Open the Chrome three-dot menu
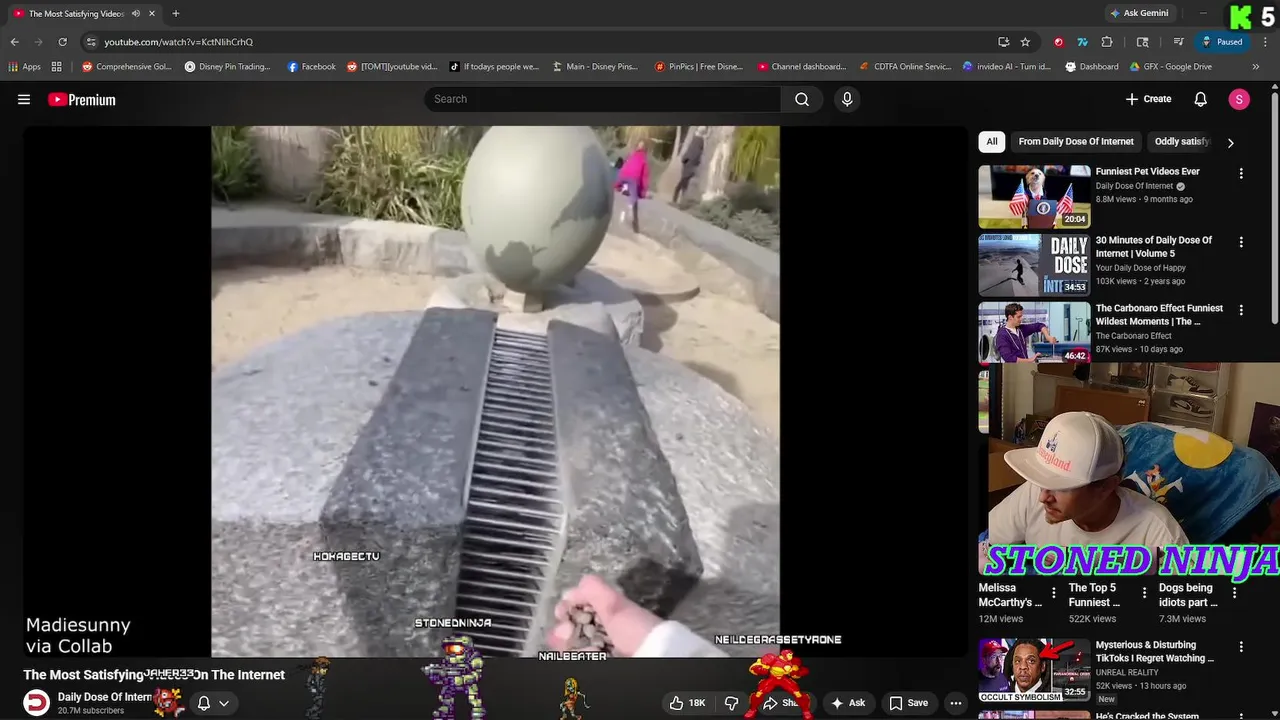The width and height of the screenshot is (1280, 720). coord(1265,42)
